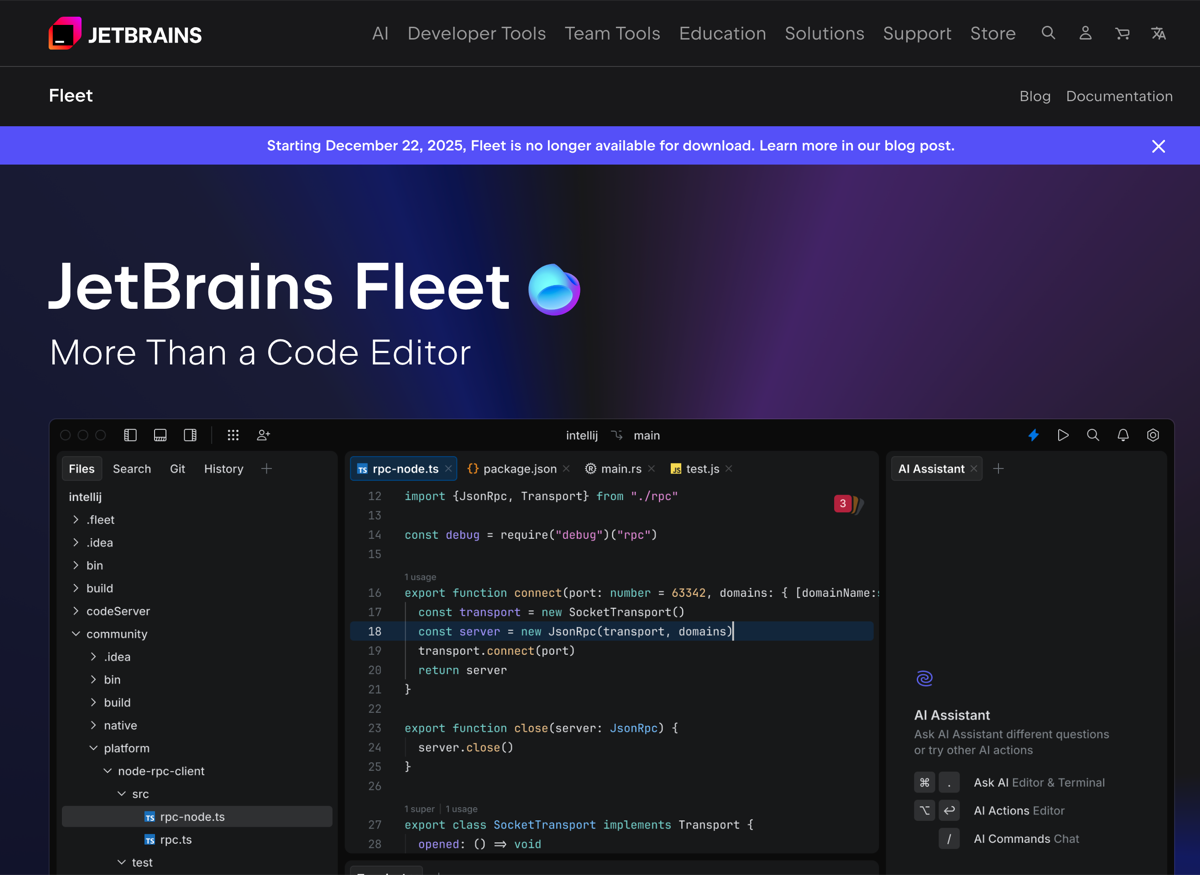Open the Search magnifier icon in the toolbar
The image size is (1200, 875).
pos(1093,435)
